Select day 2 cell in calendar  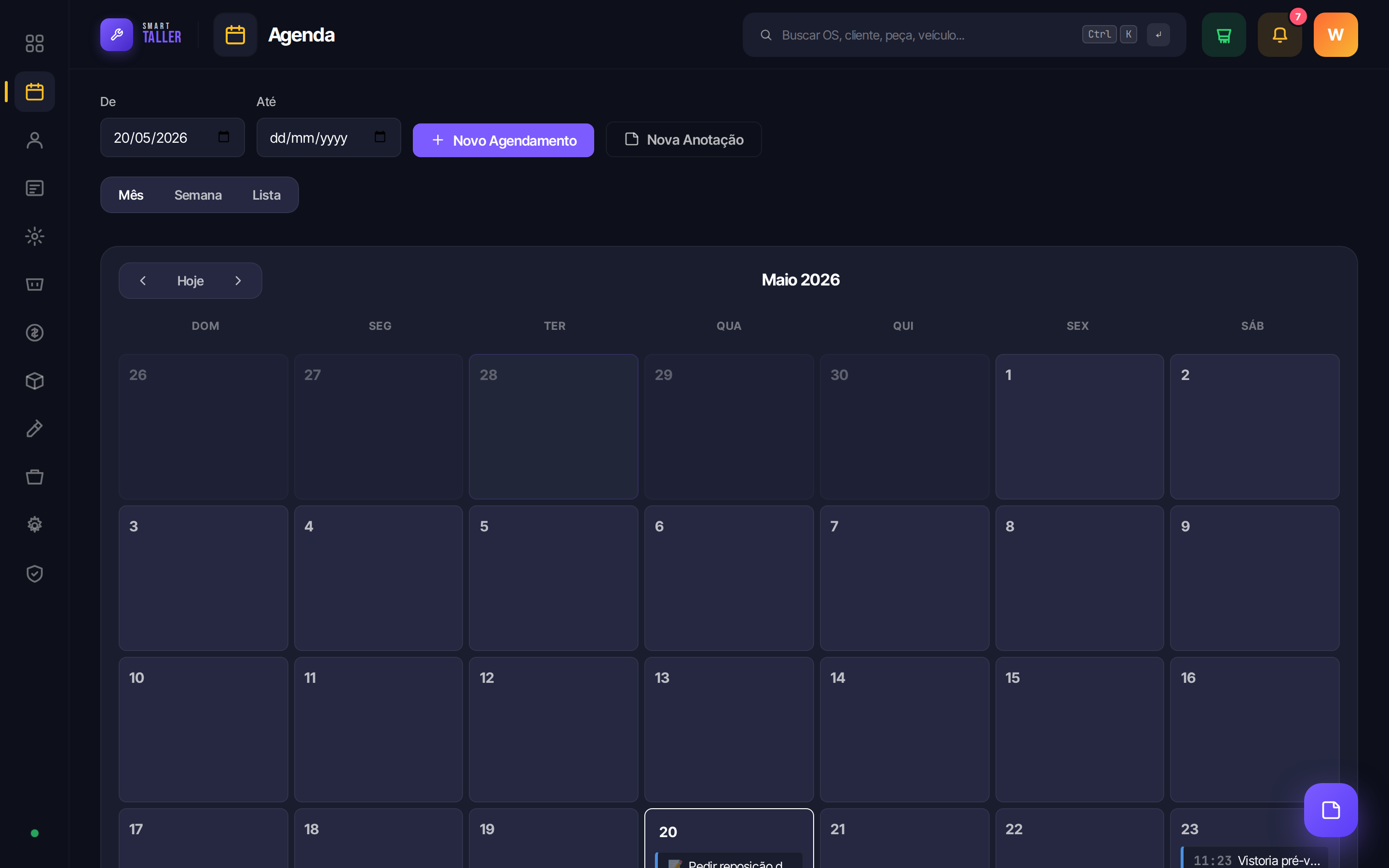[1255, 427]
